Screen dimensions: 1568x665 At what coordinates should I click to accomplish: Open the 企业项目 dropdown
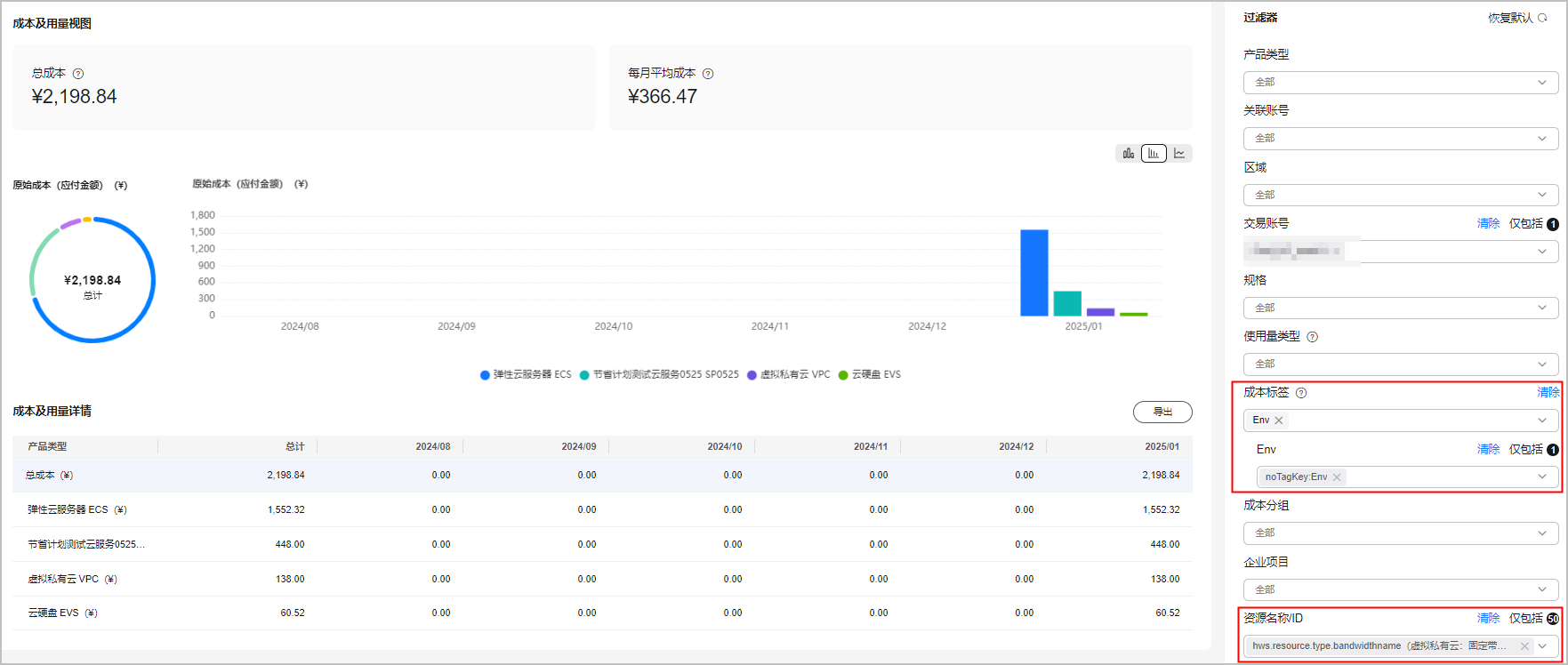point(1400,589)
